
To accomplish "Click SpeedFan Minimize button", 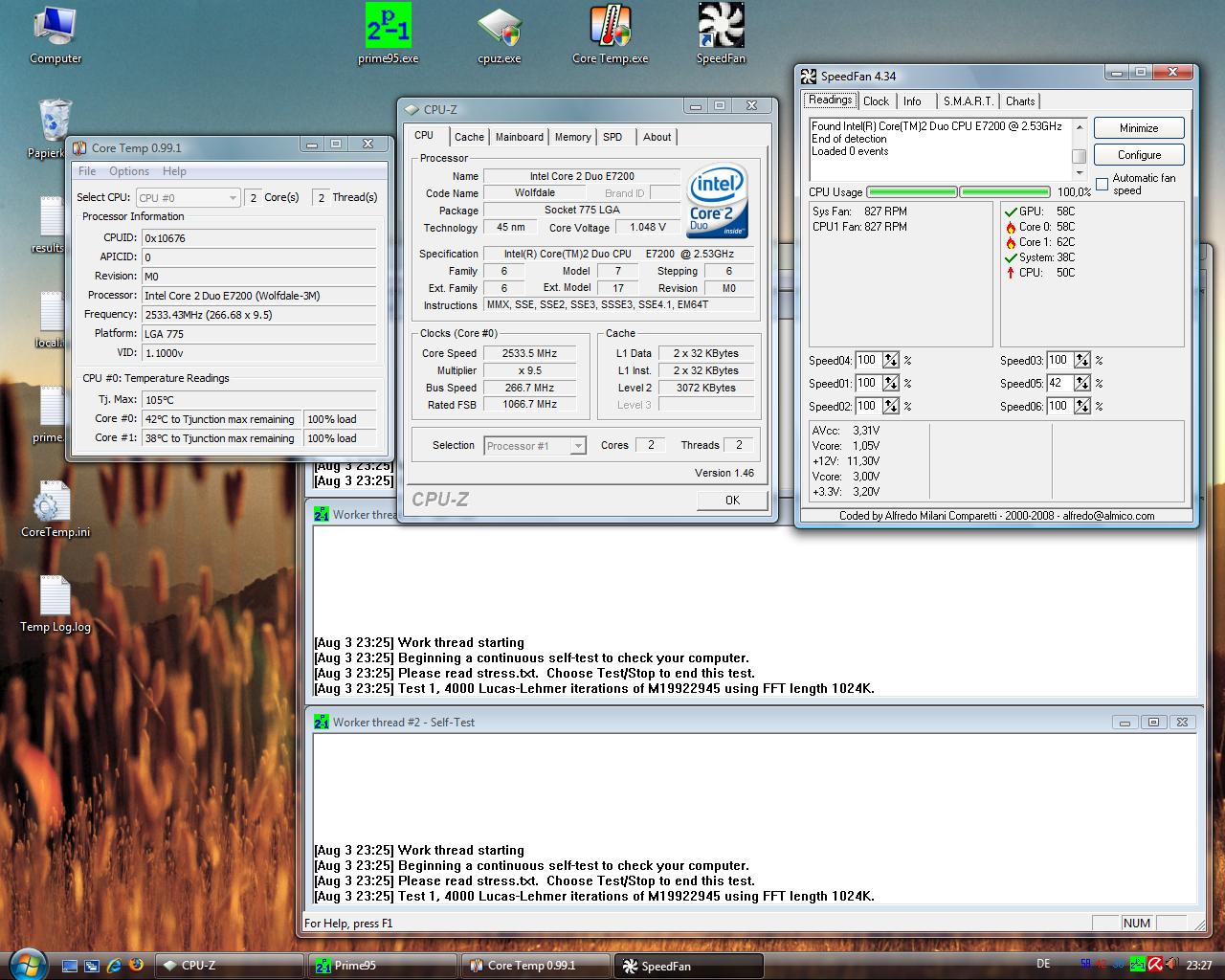I will (x=1139, y=127).
